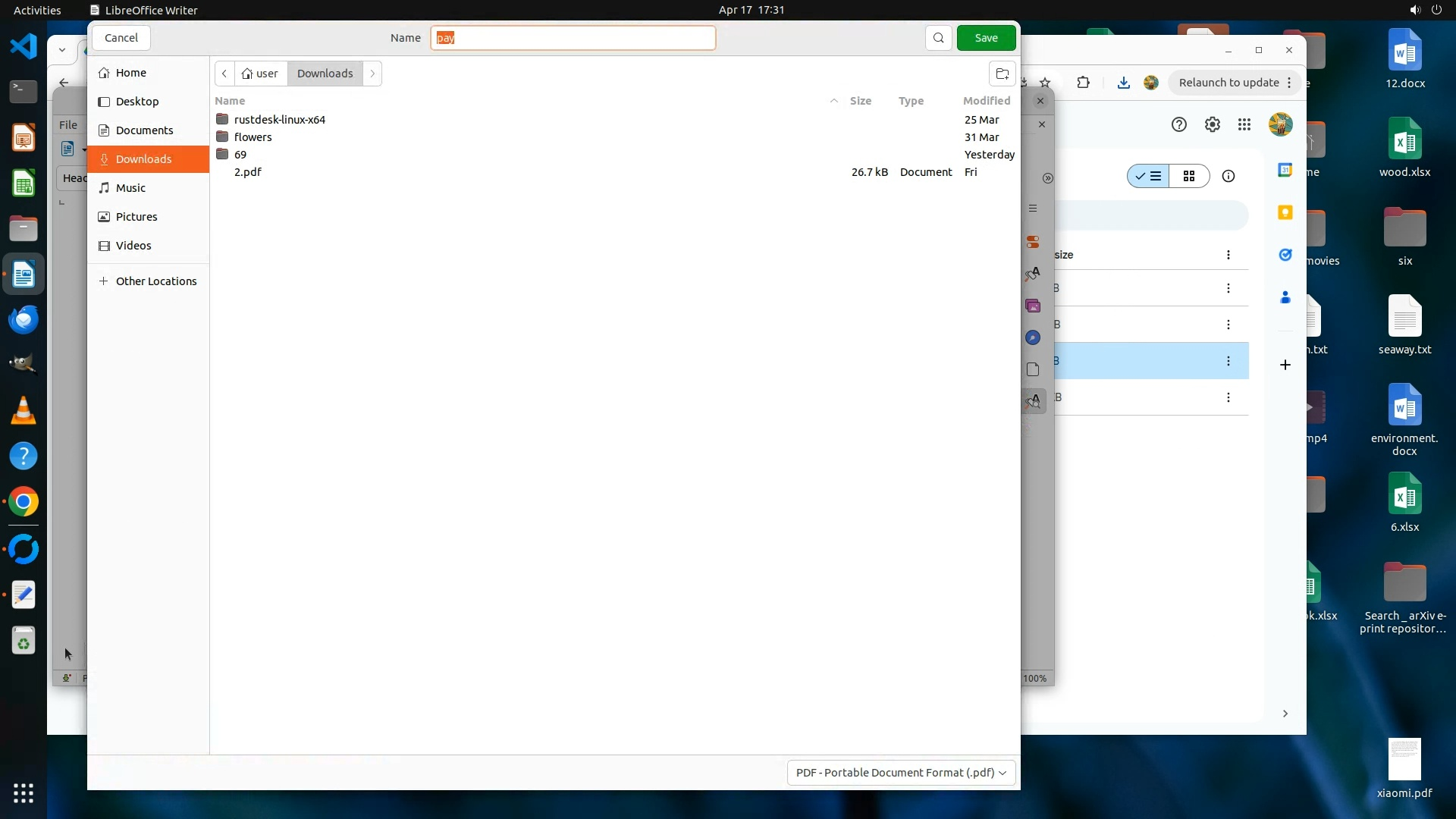Open the flowers folder

(x=253, y=137)
